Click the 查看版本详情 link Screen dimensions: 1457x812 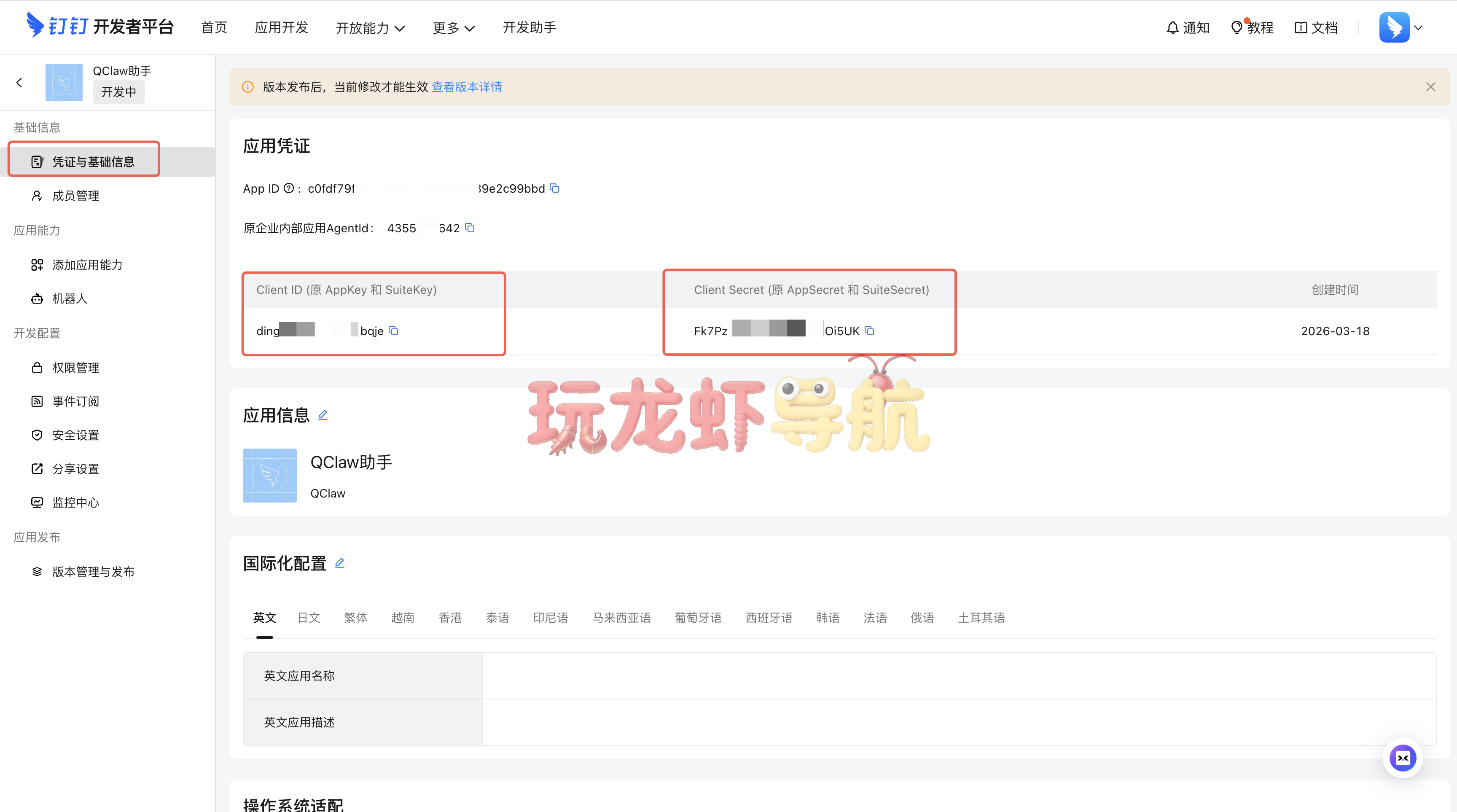coord(467,87)
